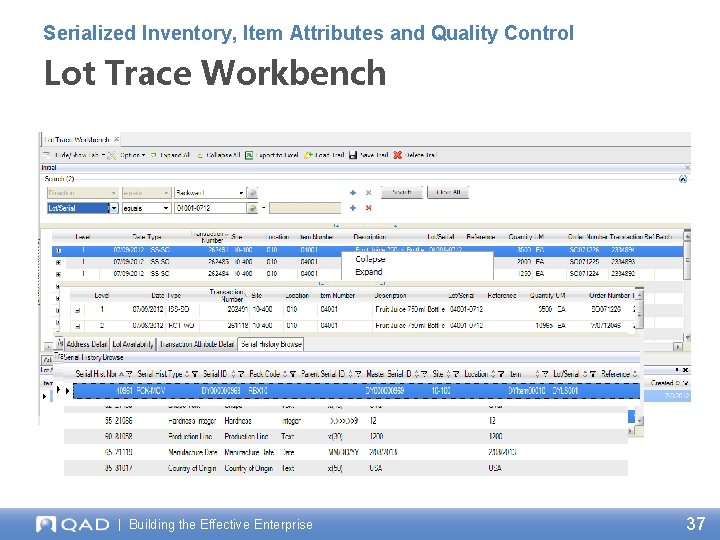The image size is (720, 540).
Task: Select the Manufacture Date attribute row
Action: (x=345, y=452)
